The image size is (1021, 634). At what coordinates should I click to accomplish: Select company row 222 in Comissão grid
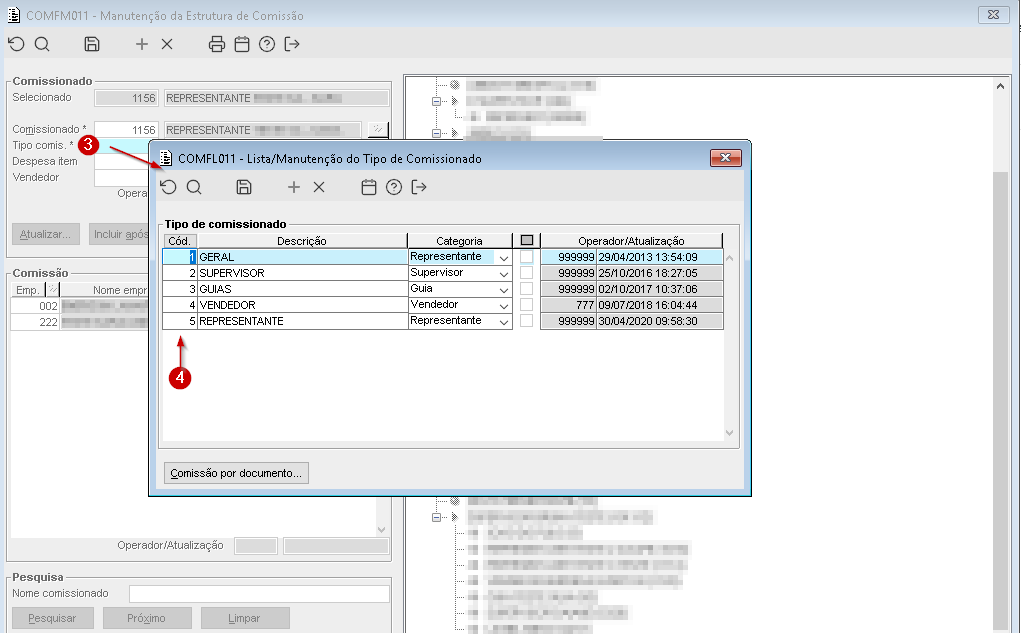[80, 322]
